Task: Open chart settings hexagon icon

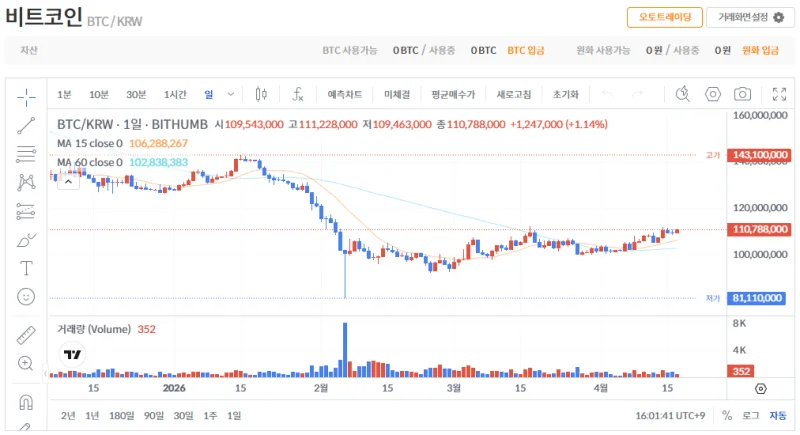Action: [713, 94]
